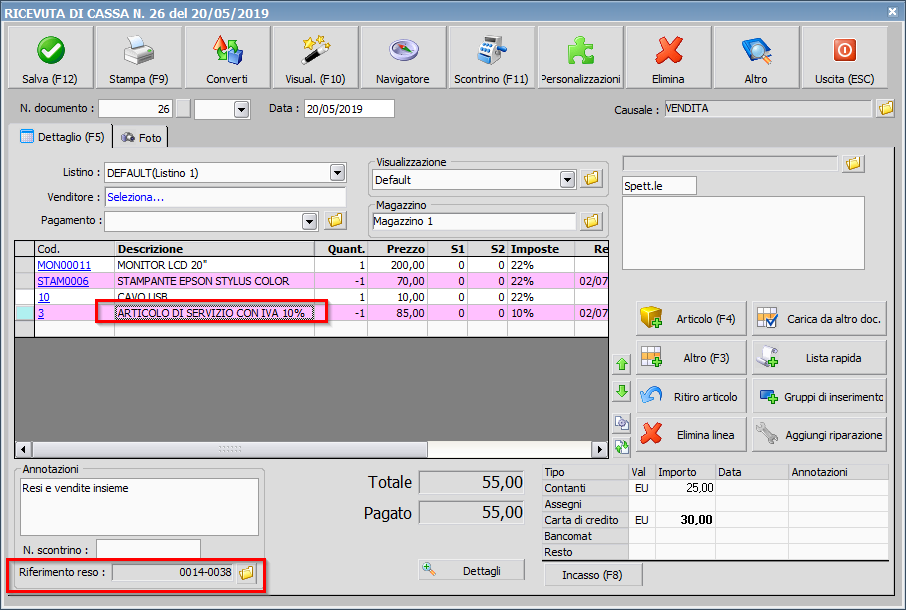Click the Incasso (F8) button
The image size is (906, 610).
coord(592,575)
